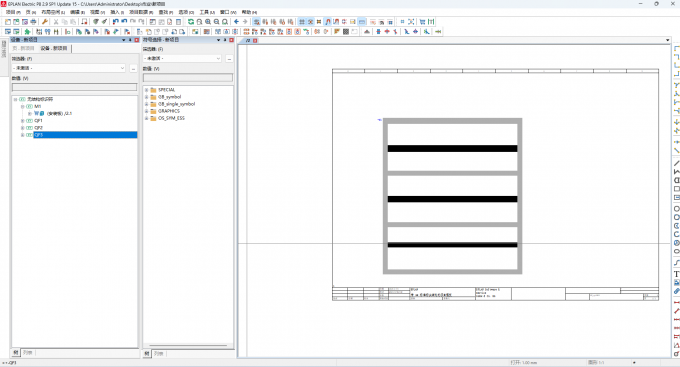Switch device navigator to list (列表) view
This screenshot has width=680, height=367.
pos(28,353)
